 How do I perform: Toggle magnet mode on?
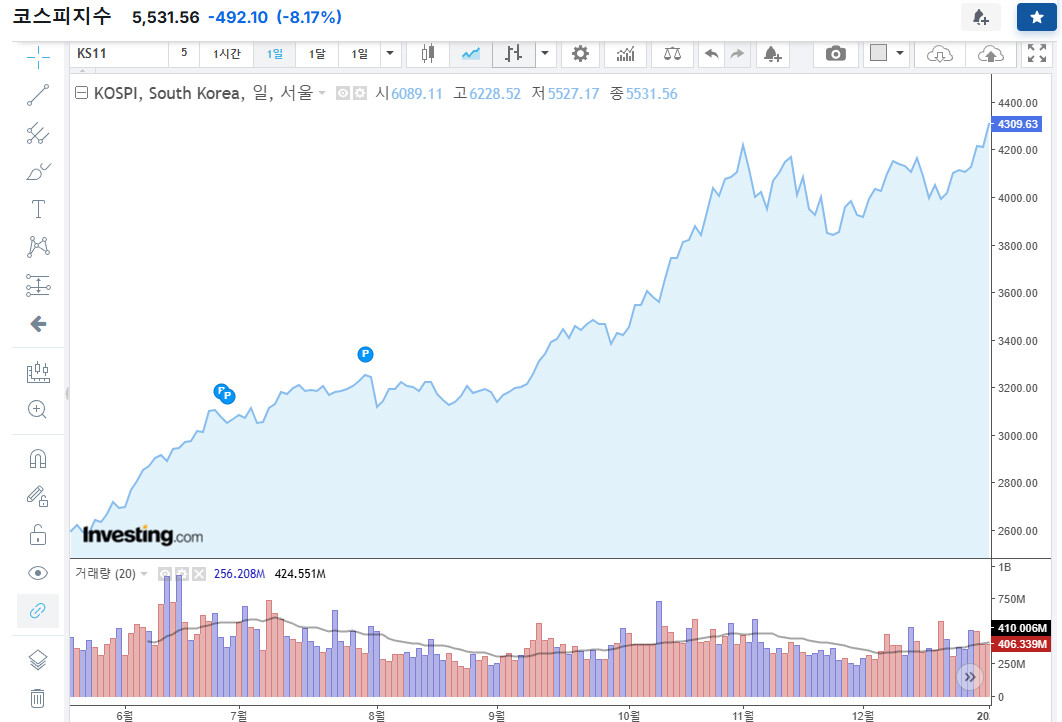point(38,459)
